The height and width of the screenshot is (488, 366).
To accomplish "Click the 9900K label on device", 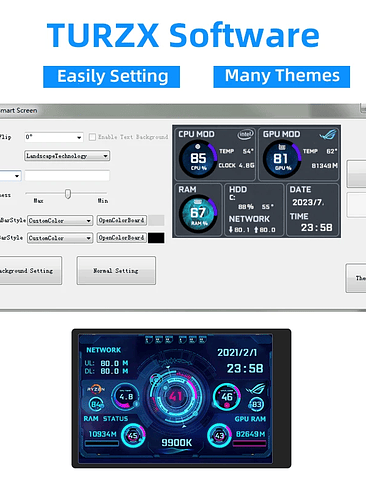I will 177,443.
